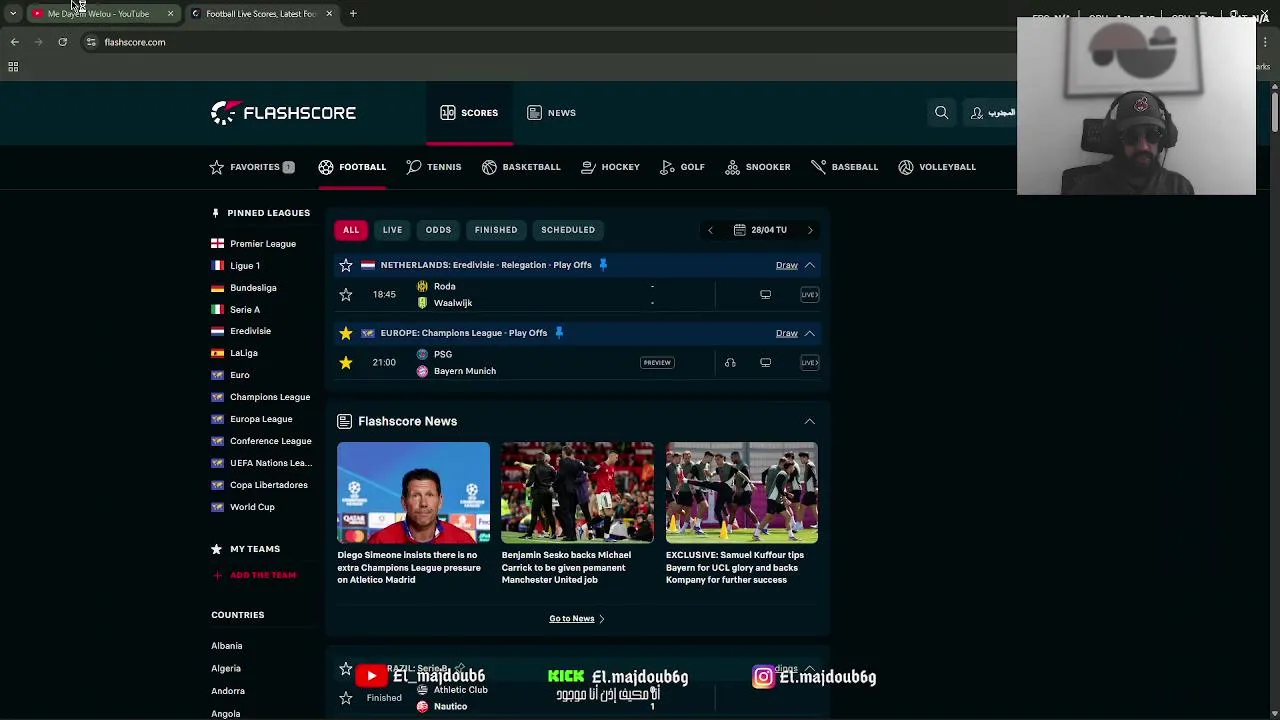Open the News section
Image resolution: width=1280 pixels, height=720 pixels.
tap(551, 113)
